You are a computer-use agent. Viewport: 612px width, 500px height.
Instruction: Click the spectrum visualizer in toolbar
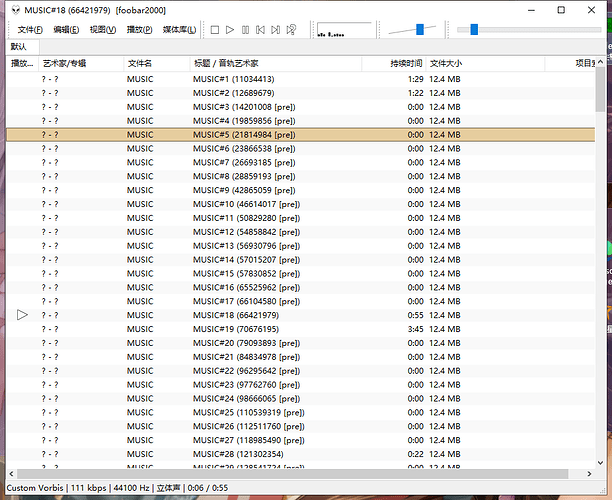coord(344,30)
